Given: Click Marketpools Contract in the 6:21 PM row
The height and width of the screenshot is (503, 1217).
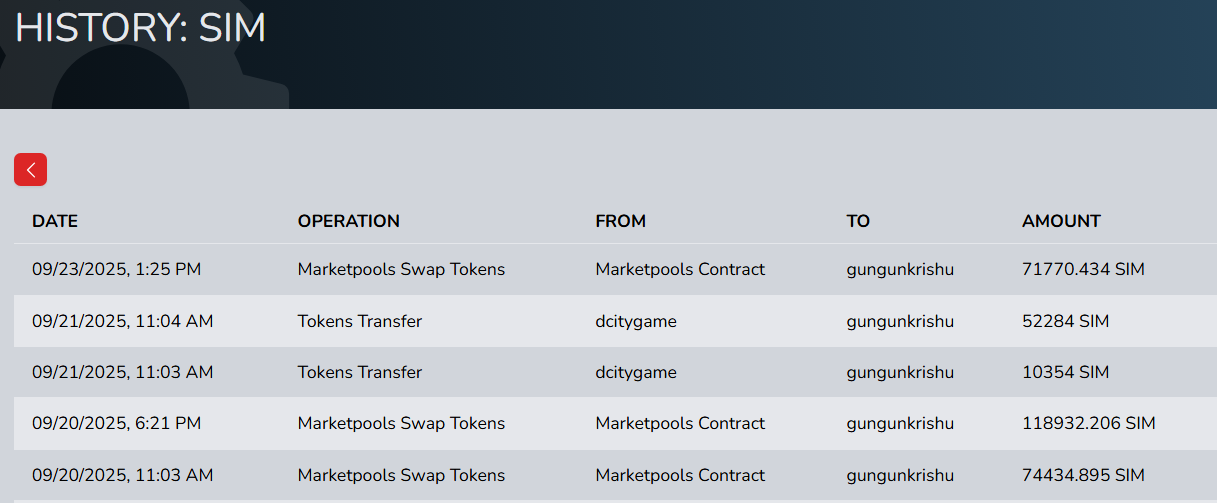Looking at the screenshot, I should [x=680, y=423].
